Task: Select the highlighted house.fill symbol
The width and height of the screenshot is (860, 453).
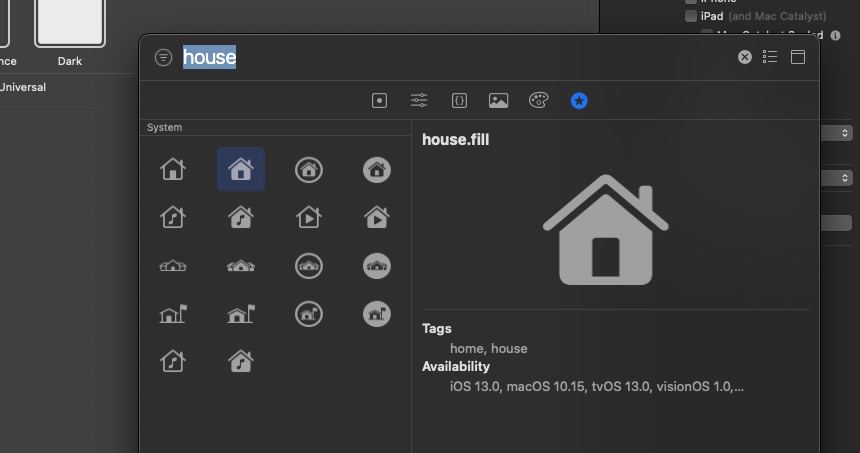Action: tap(241, 169)
